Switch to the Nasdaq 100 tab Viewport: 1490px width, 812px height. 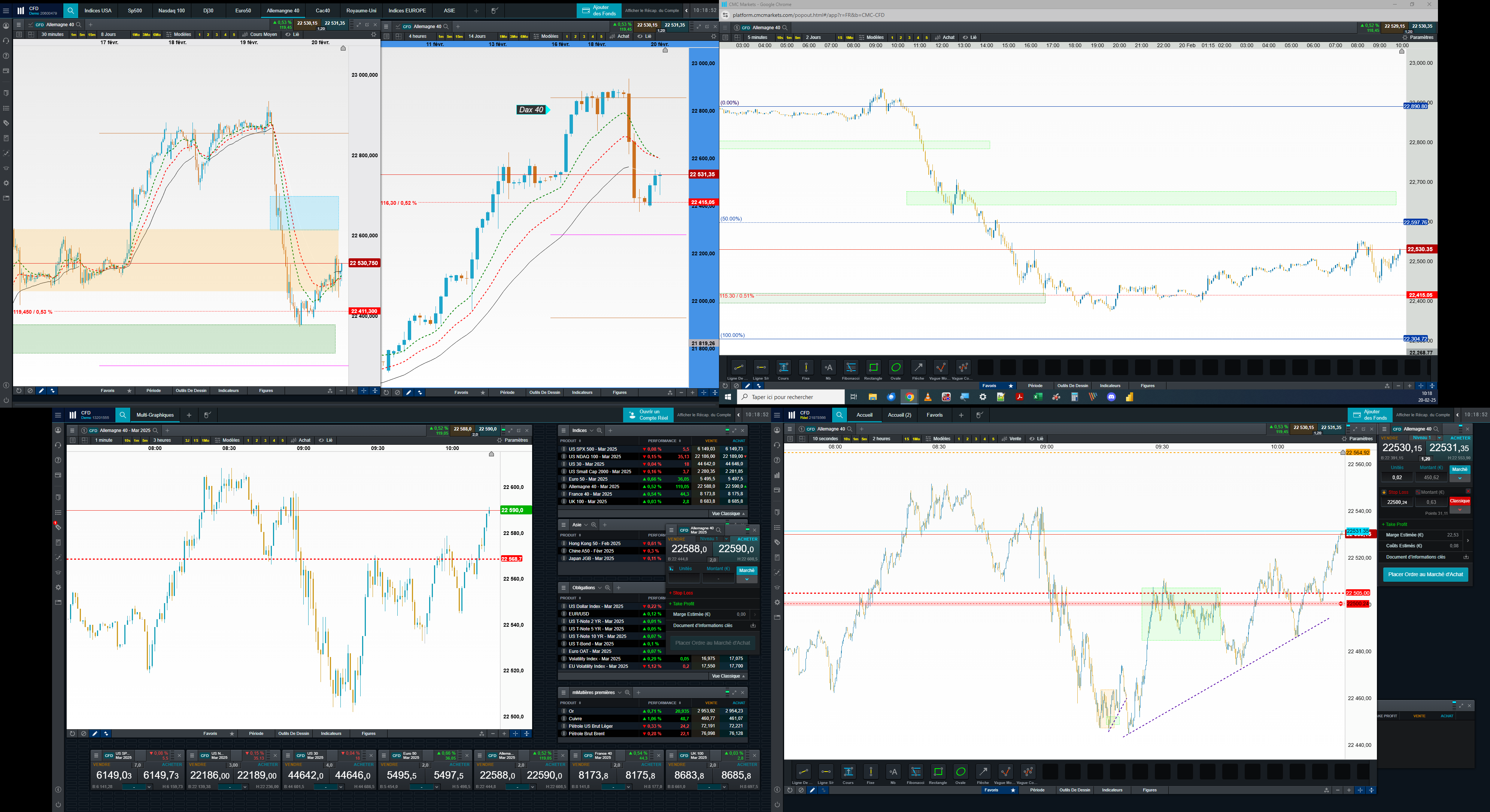[172, 10]
